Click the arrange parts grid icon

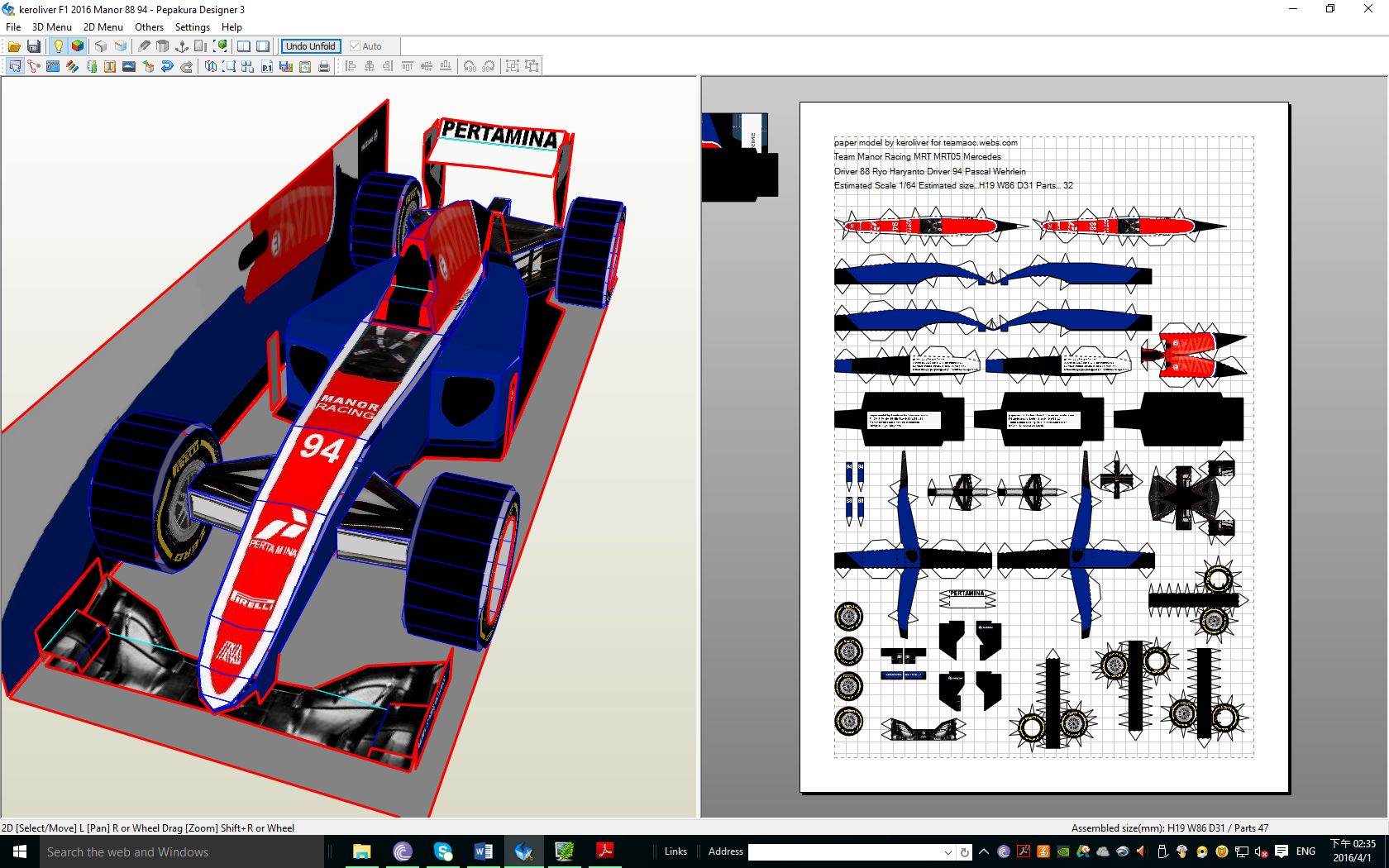(247, 66)
